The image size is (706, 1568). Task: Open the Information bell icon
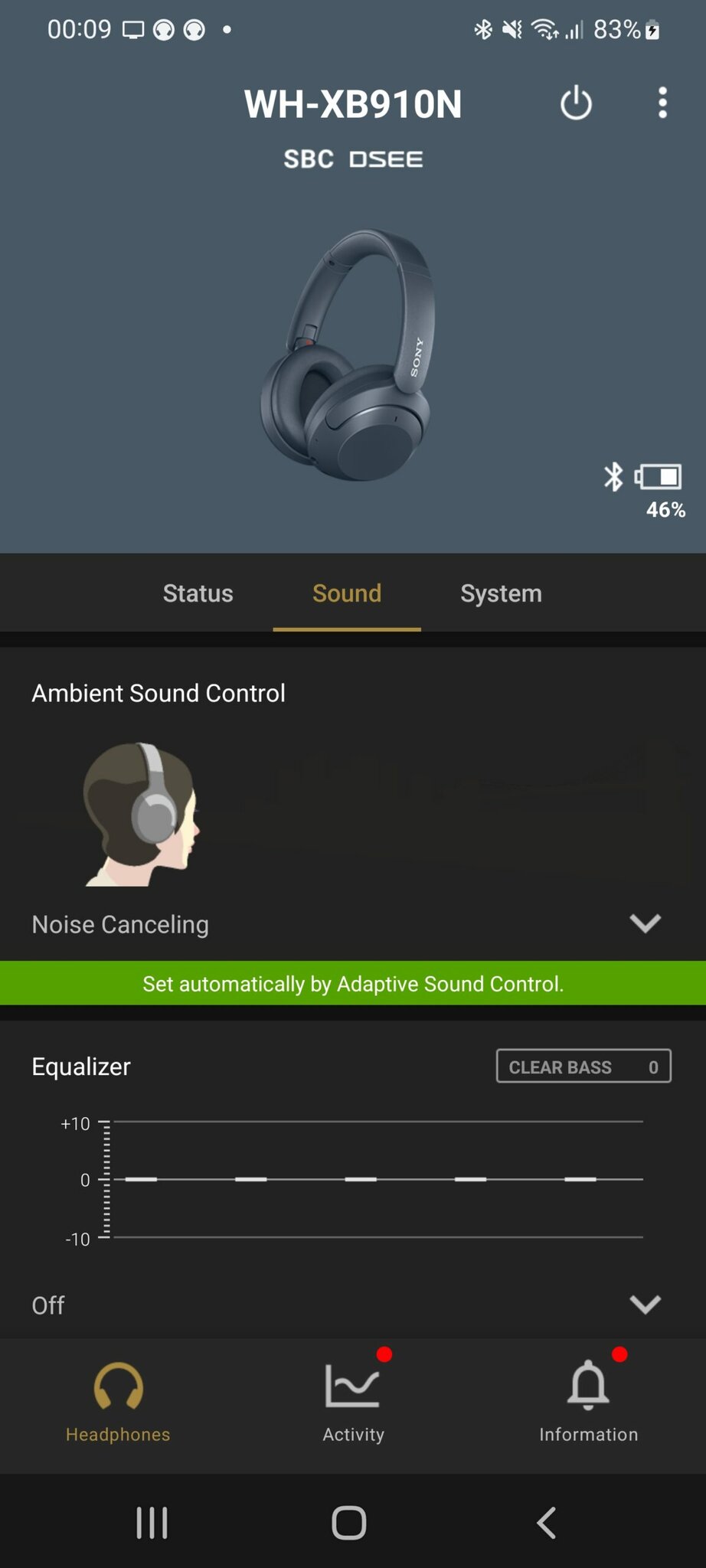tap(588, 1385)
